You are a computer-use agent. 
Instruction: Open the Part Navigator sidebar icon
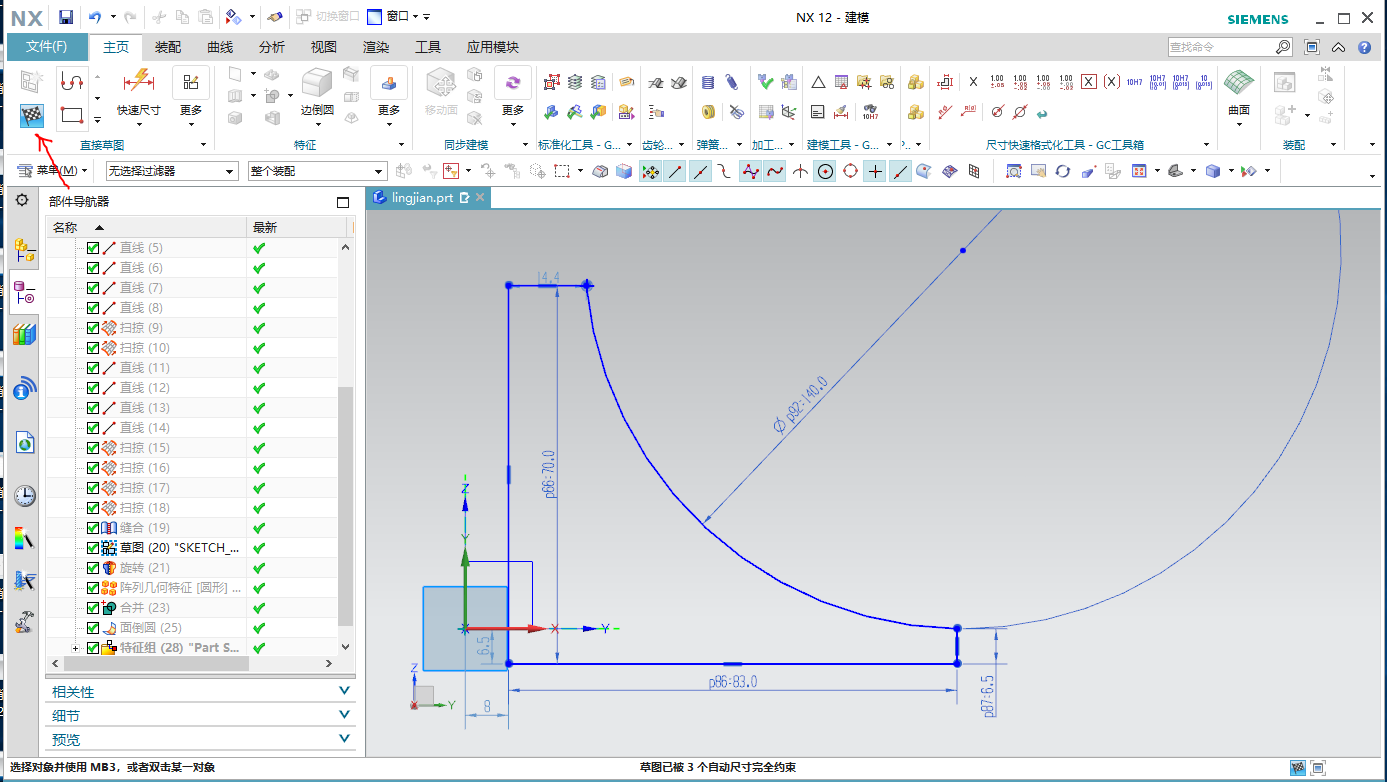(25, 293)
